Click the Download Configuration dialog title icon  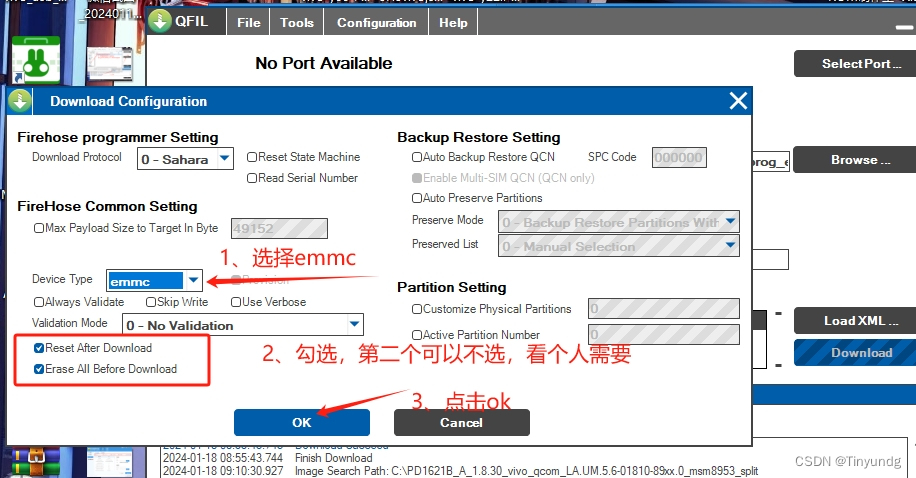tap(20, 101)
